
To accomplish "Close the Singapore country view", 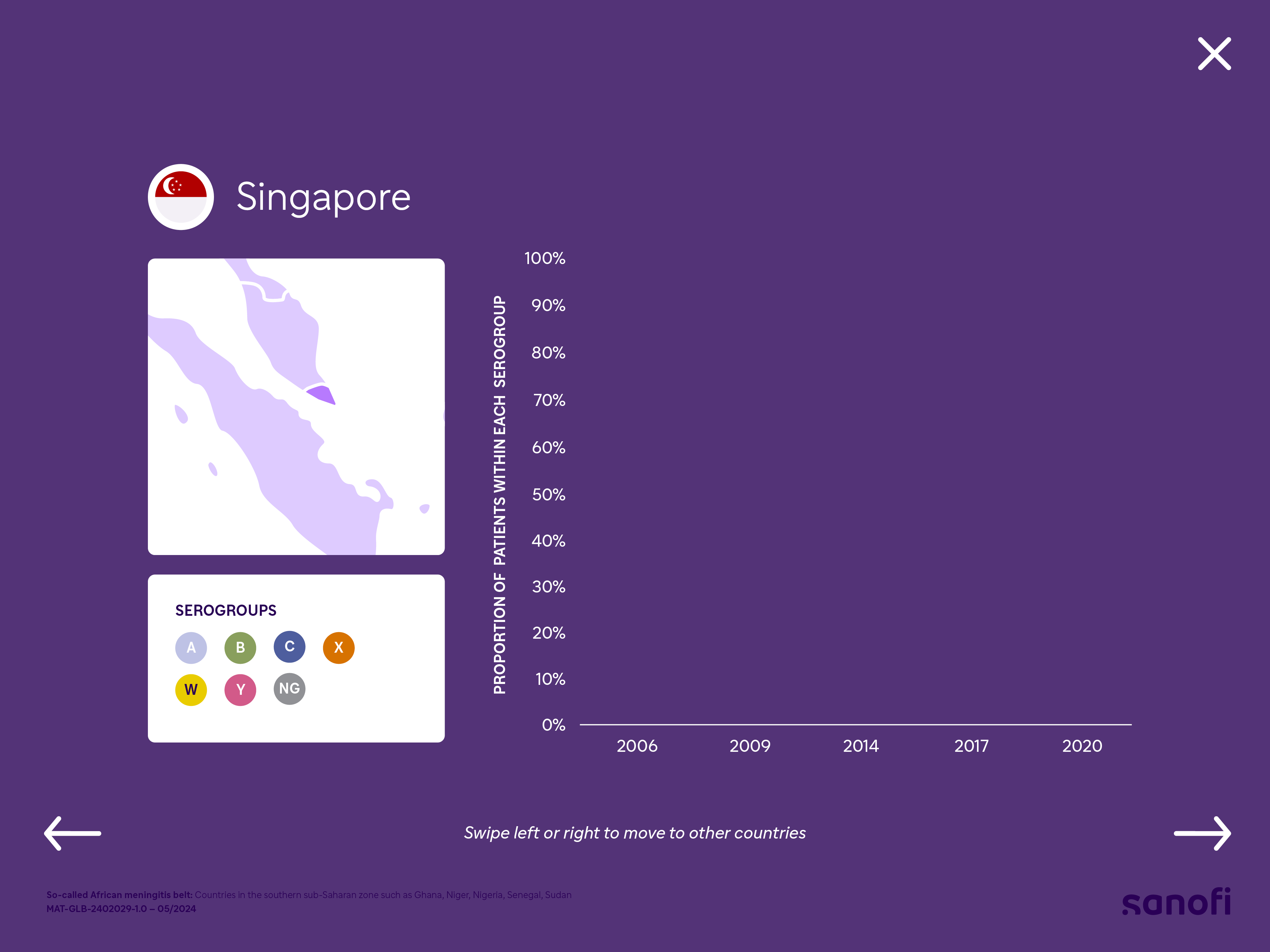I will click(1214, 54).
